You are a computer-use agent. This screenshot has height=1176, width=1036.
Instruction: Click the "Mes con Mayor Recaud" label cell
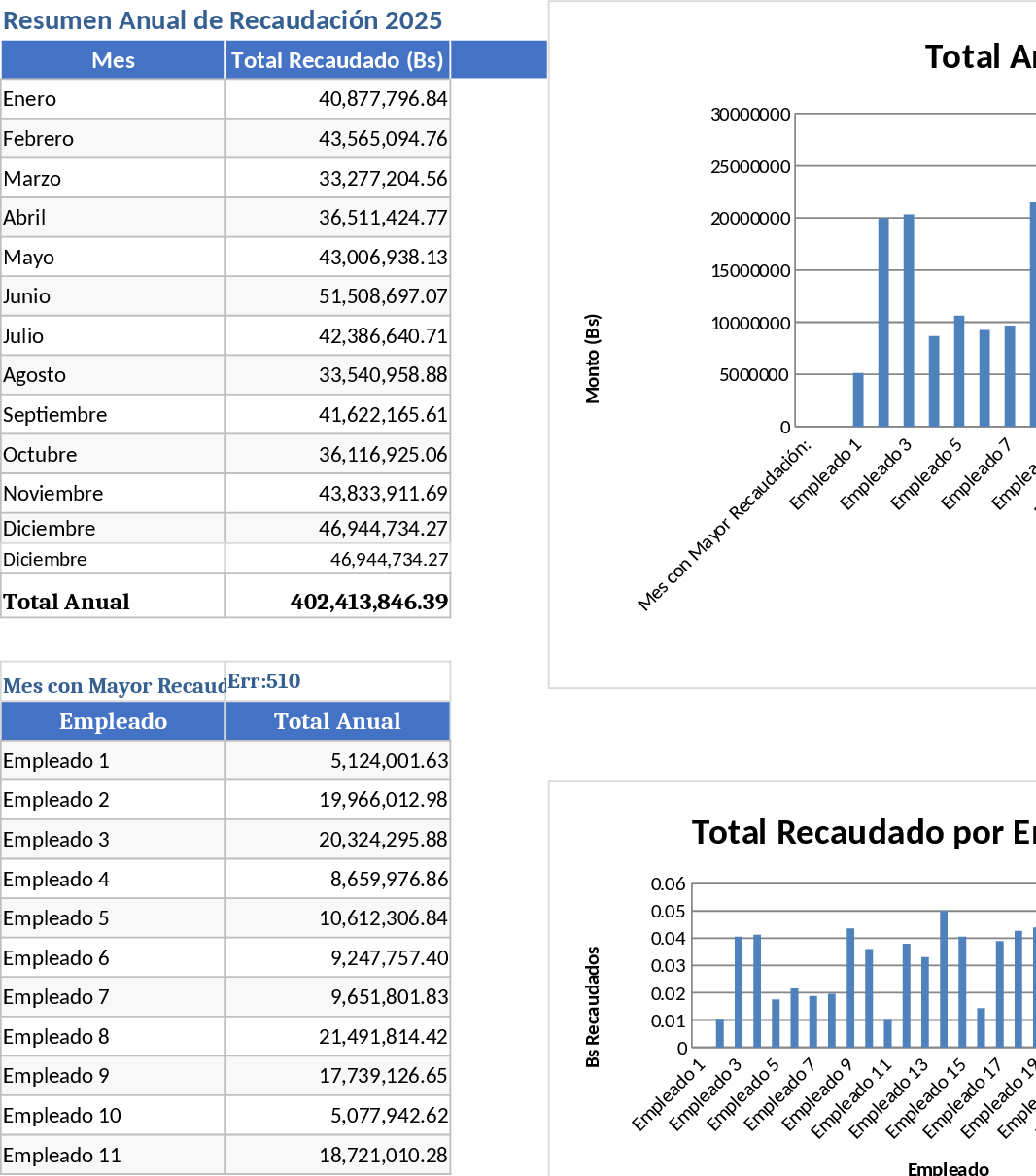click(114, 686)
